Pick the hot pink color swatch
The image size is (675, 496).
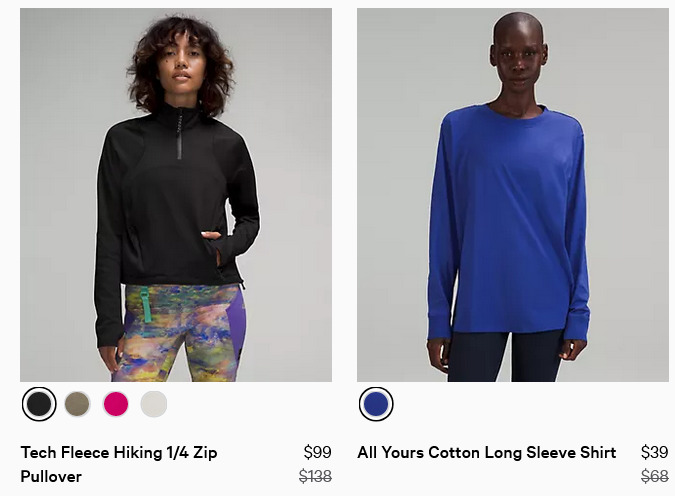point(116,404)
